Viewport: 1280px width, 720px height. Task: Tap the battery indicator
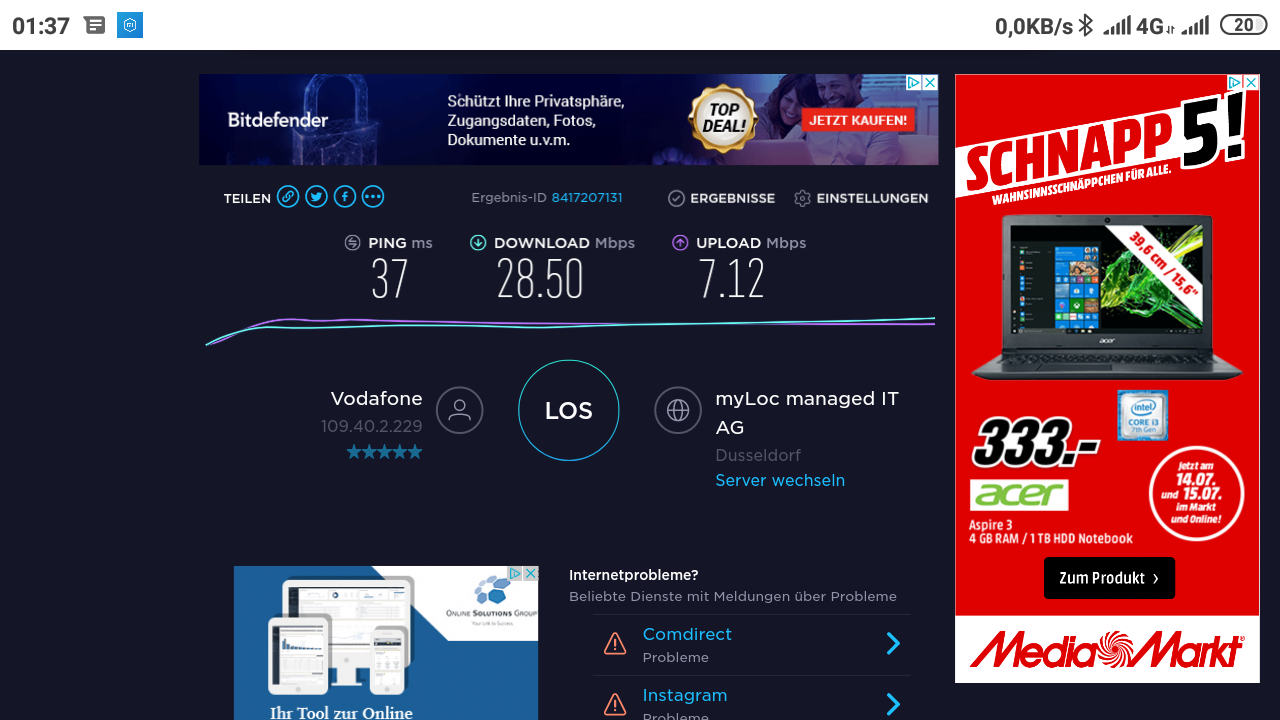tap(1244, 25)
